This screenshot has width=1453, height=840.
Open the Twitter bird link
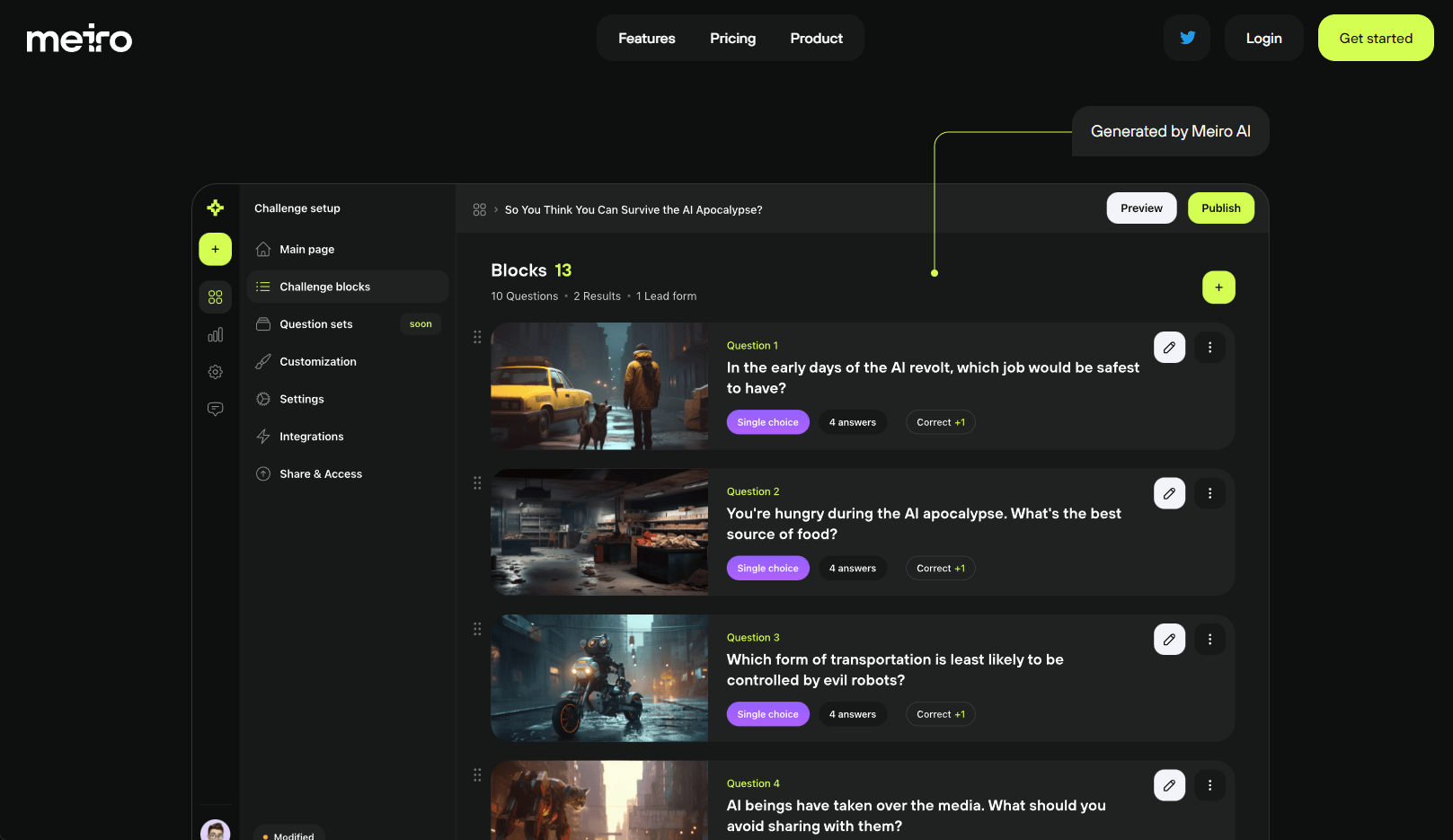pyautogui.click(x=1187, y=38)
